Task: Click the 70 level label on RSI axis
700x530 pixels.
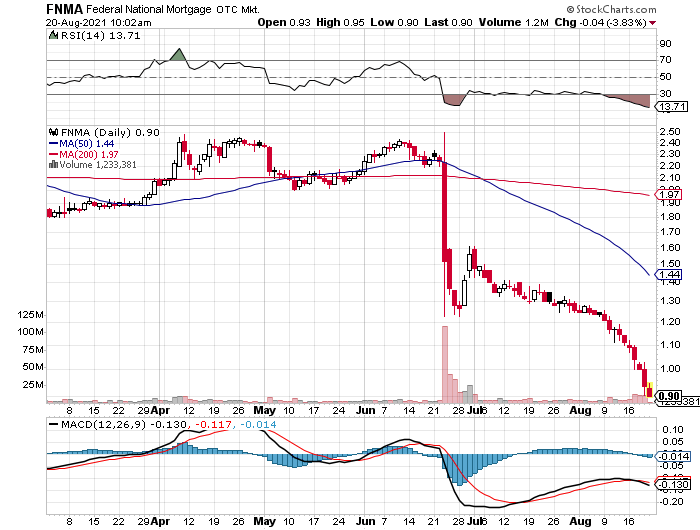Action: (x=665, y=60)
